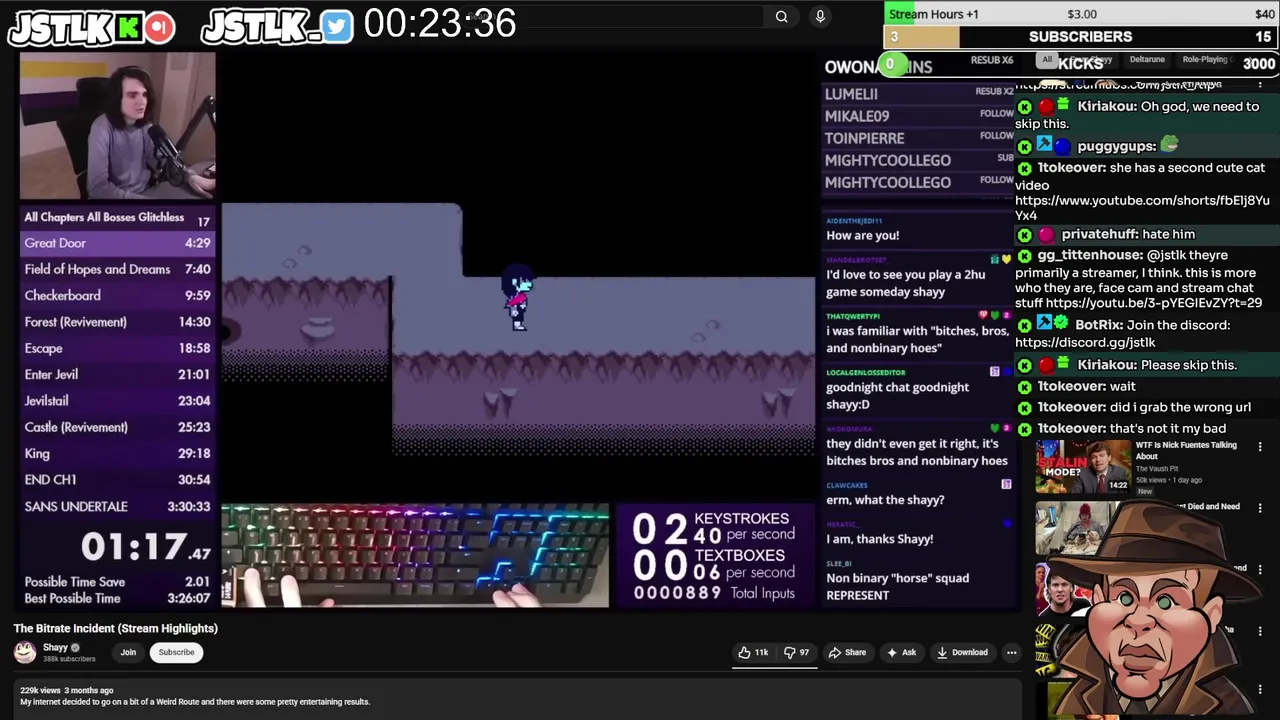Image resolution: width=1280 pixels, height=720 pixels.
Task: Click the Join button
Action: [128, 652]
